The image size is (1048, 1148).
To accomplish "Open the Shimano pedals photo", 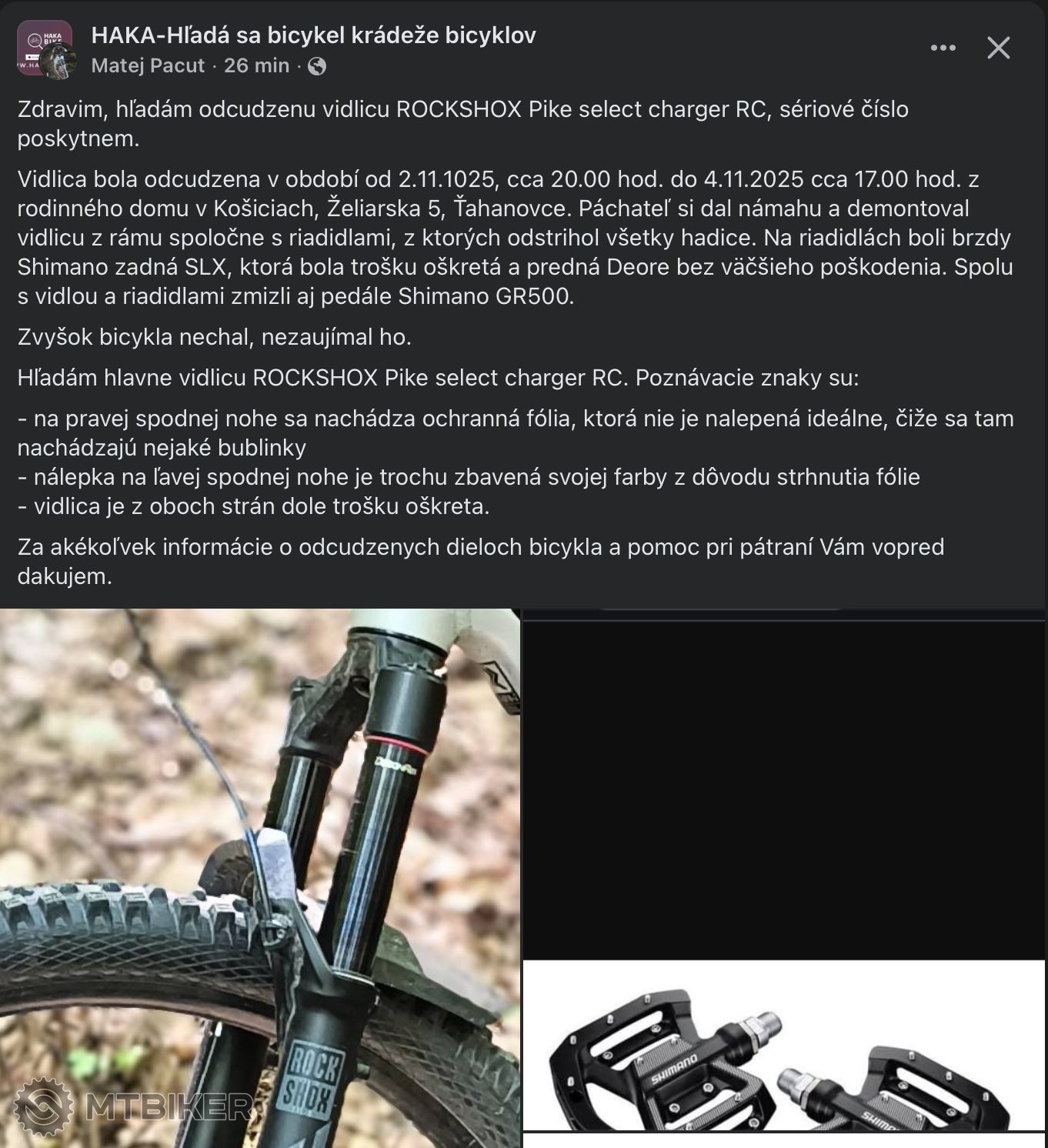I will tap(783, 1045).
